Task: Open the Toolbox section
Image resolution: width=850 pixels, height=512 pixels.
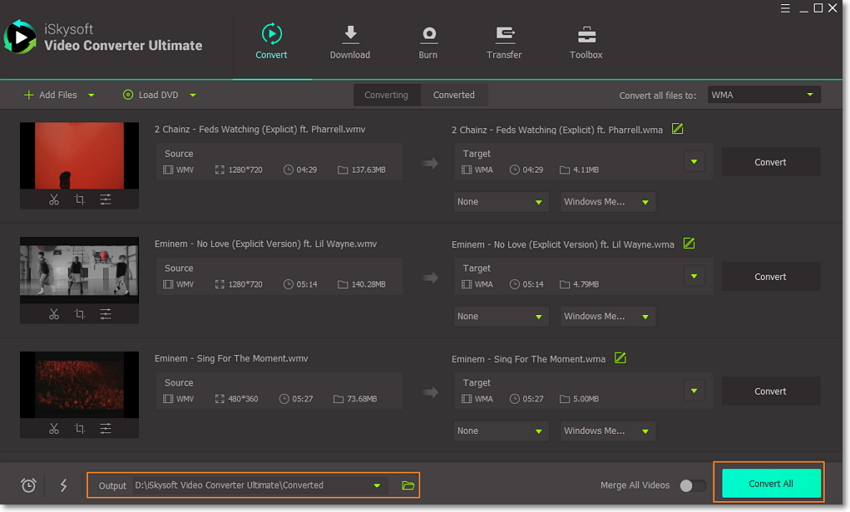Action: pos(586,42)
